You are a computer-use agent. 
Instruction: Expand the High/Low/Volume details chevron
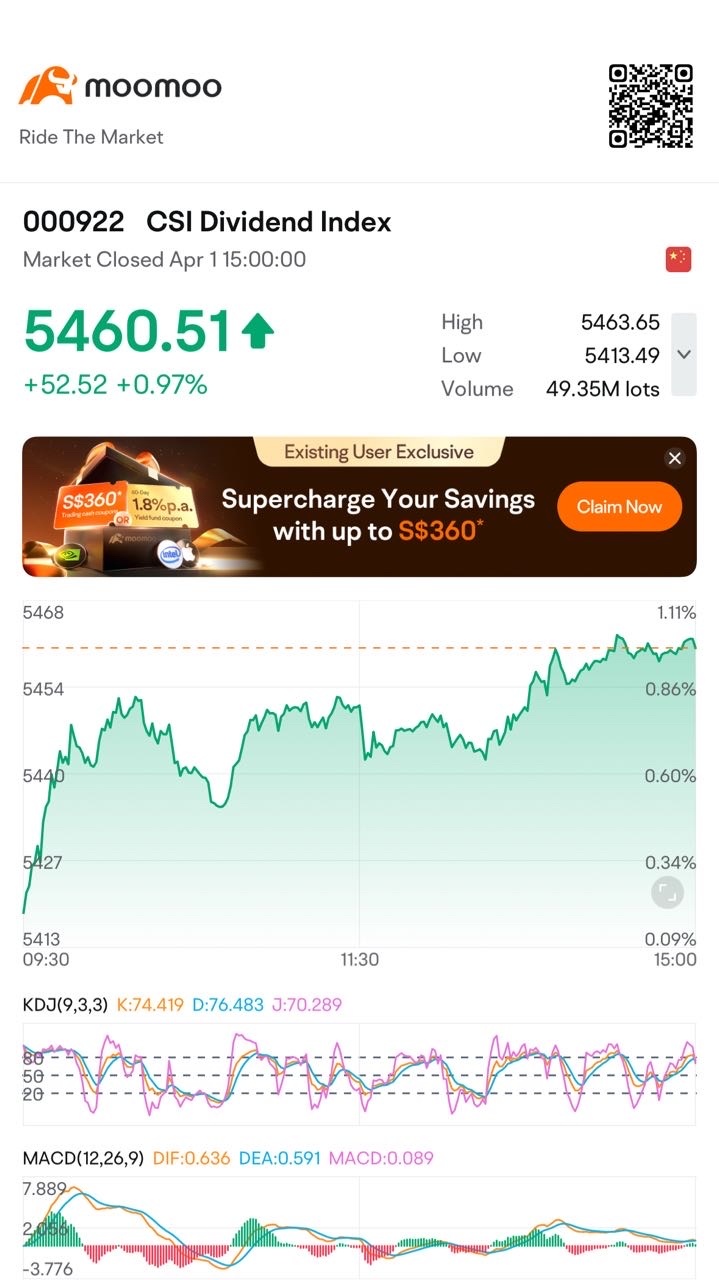[x=684, y=354]
